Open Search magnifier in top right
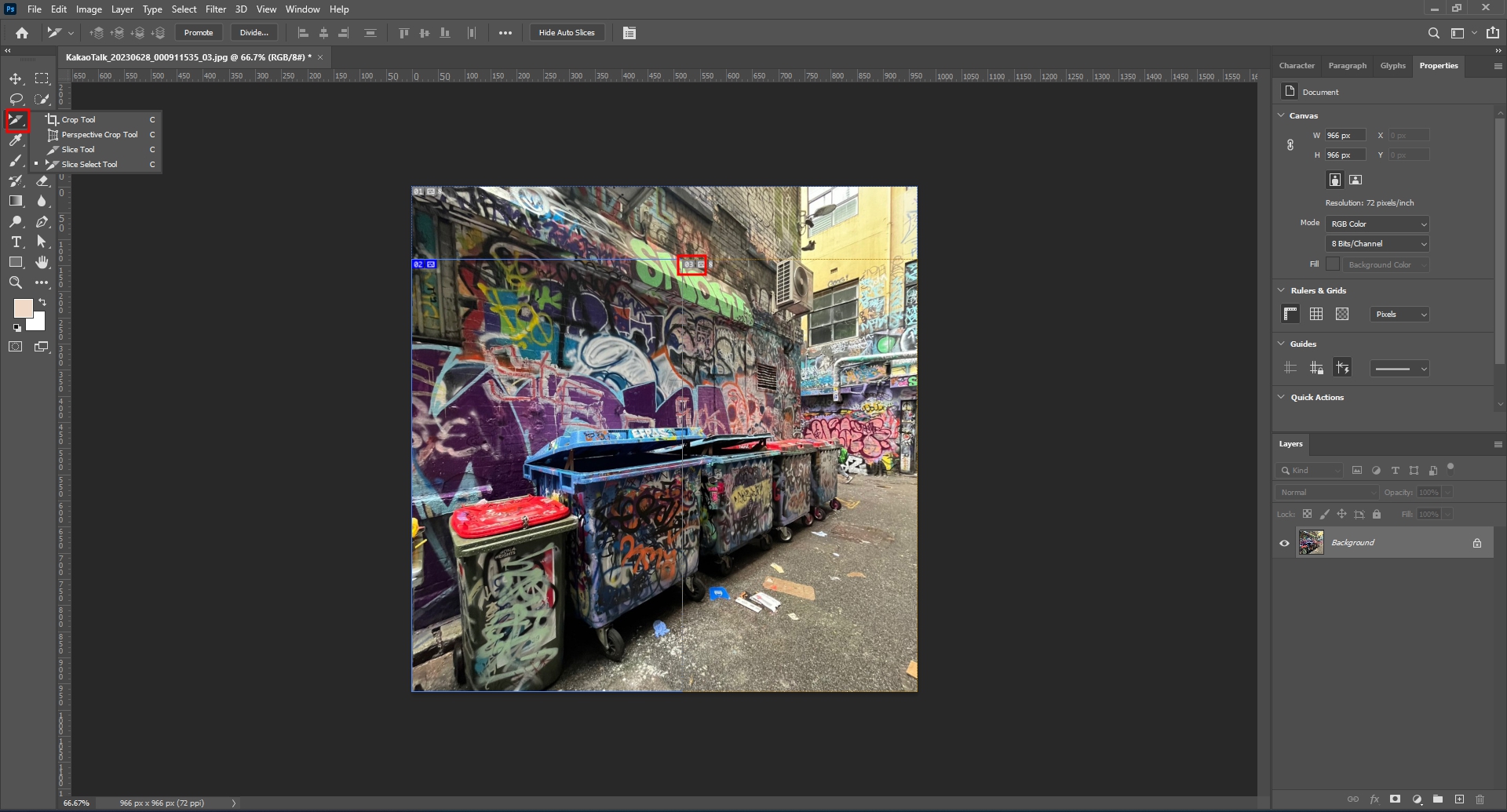Image resolution: width=1507 pixels, height=812 pixels. [x=1434, y=33]
